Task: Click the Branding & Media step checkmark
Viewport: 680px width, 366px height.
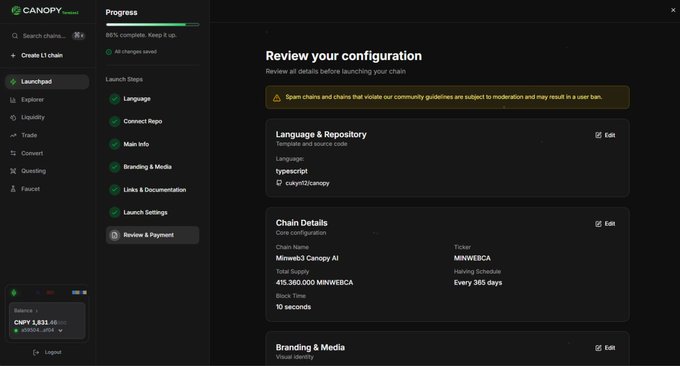Action: click(114, 167)
